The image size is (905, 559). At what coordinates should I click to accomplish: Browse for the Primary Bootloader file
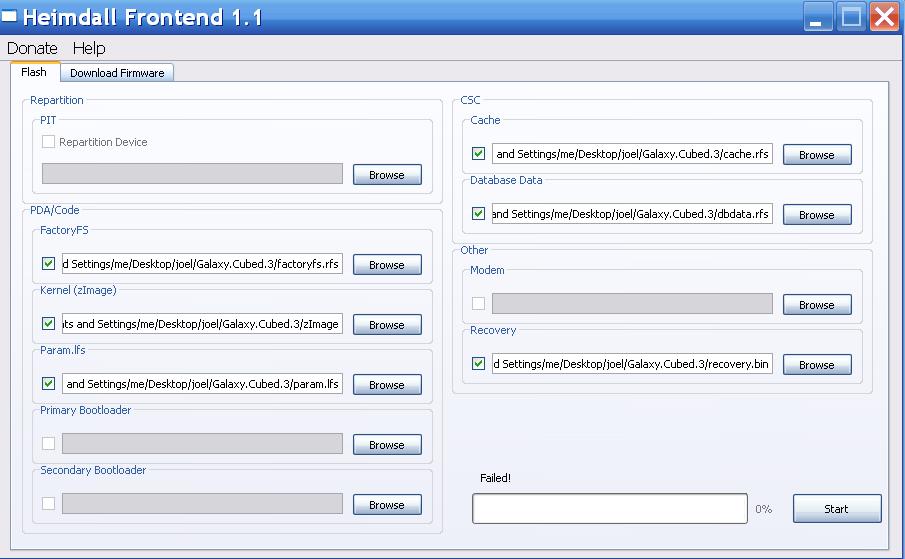(387, 445)
